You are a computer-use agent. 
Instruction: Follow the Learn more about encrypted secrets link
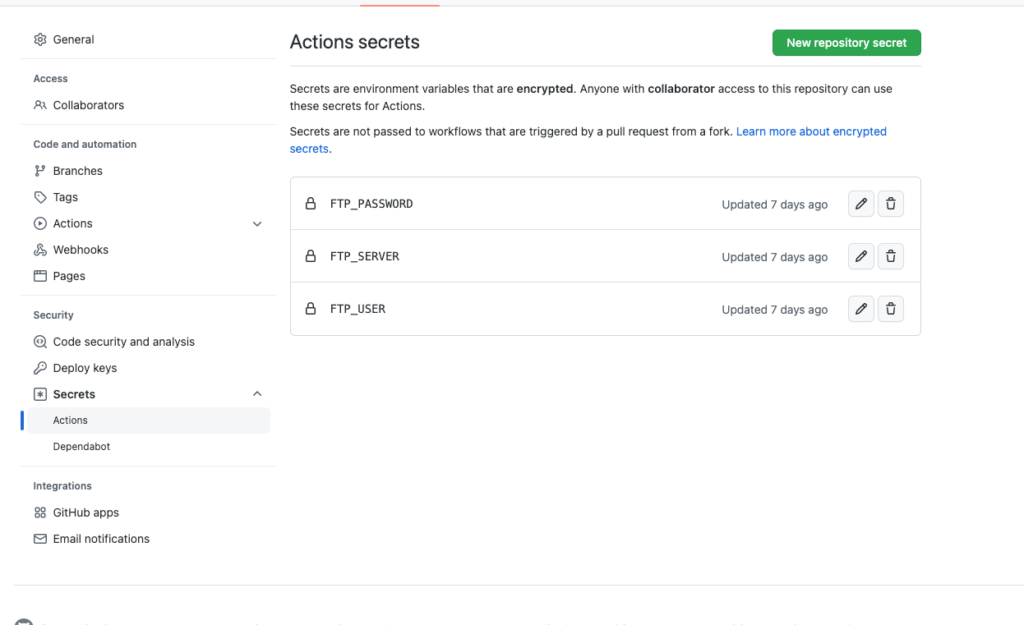pos(810,132)
